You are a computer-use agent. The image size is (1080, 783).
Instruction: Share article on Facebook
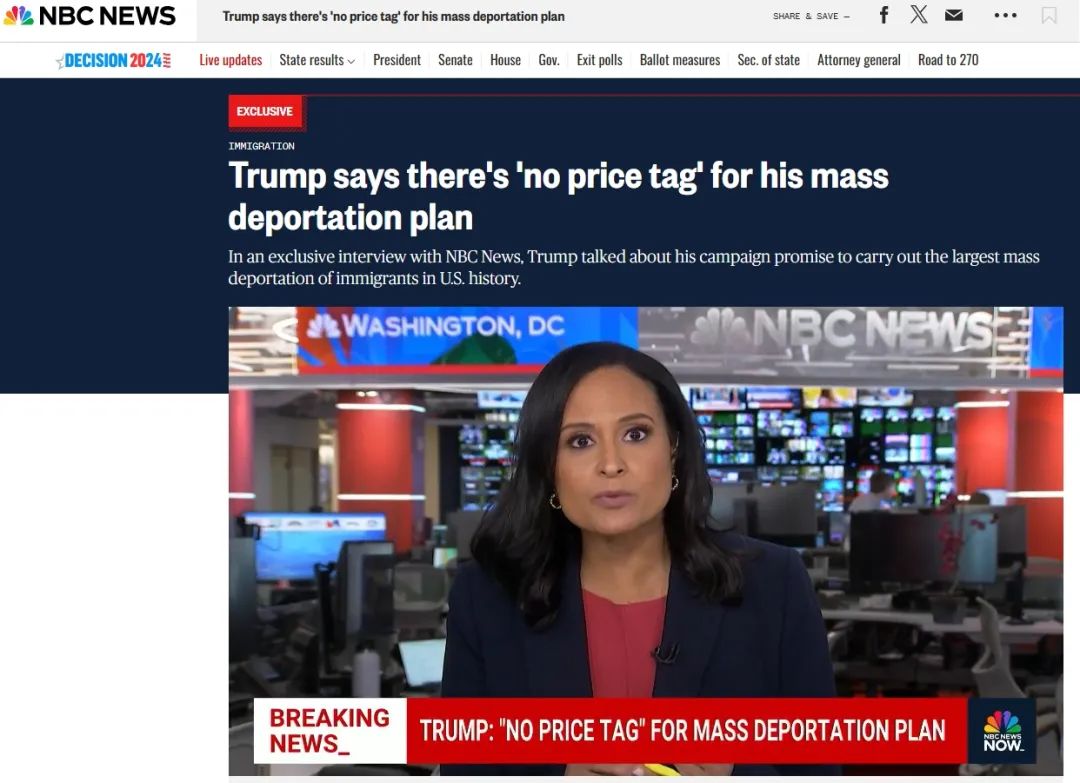(x=884, y=15)
